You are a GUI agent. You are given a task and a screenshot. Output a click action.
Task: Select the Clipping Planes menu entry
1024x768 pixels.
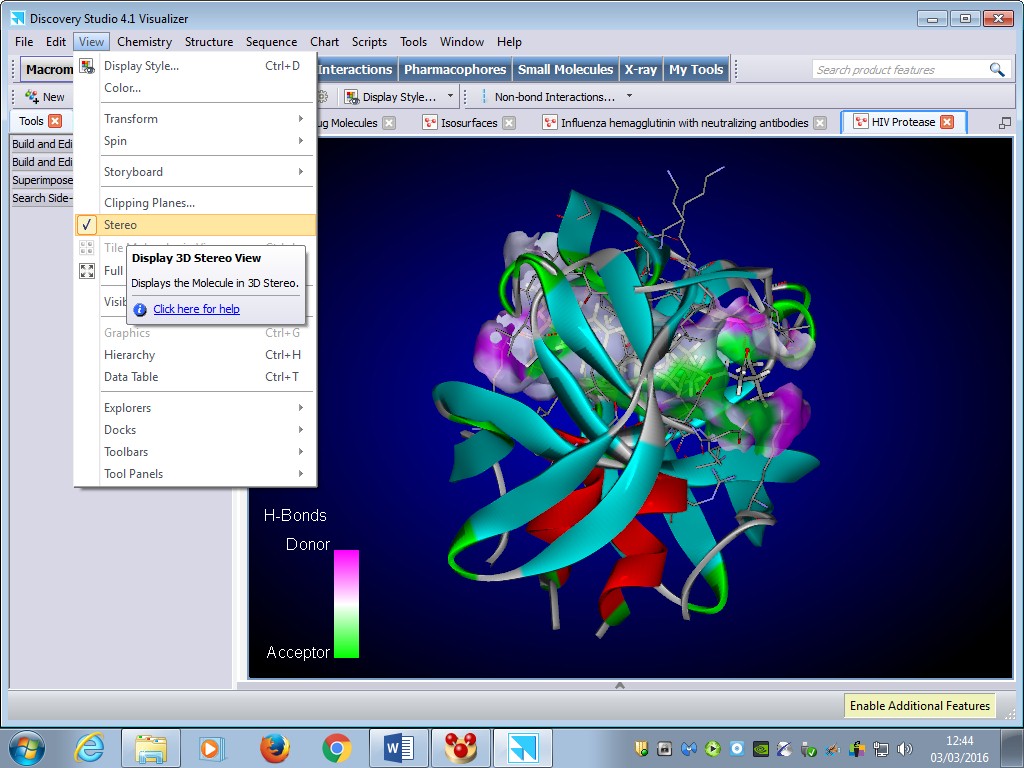[x=149, y=203]
